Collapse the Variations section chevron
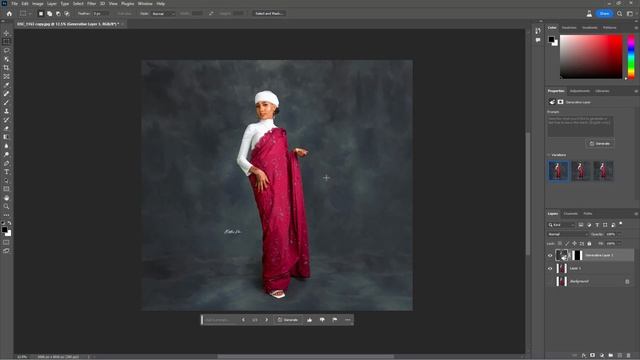The image size is (640, 360). point(549,155)
